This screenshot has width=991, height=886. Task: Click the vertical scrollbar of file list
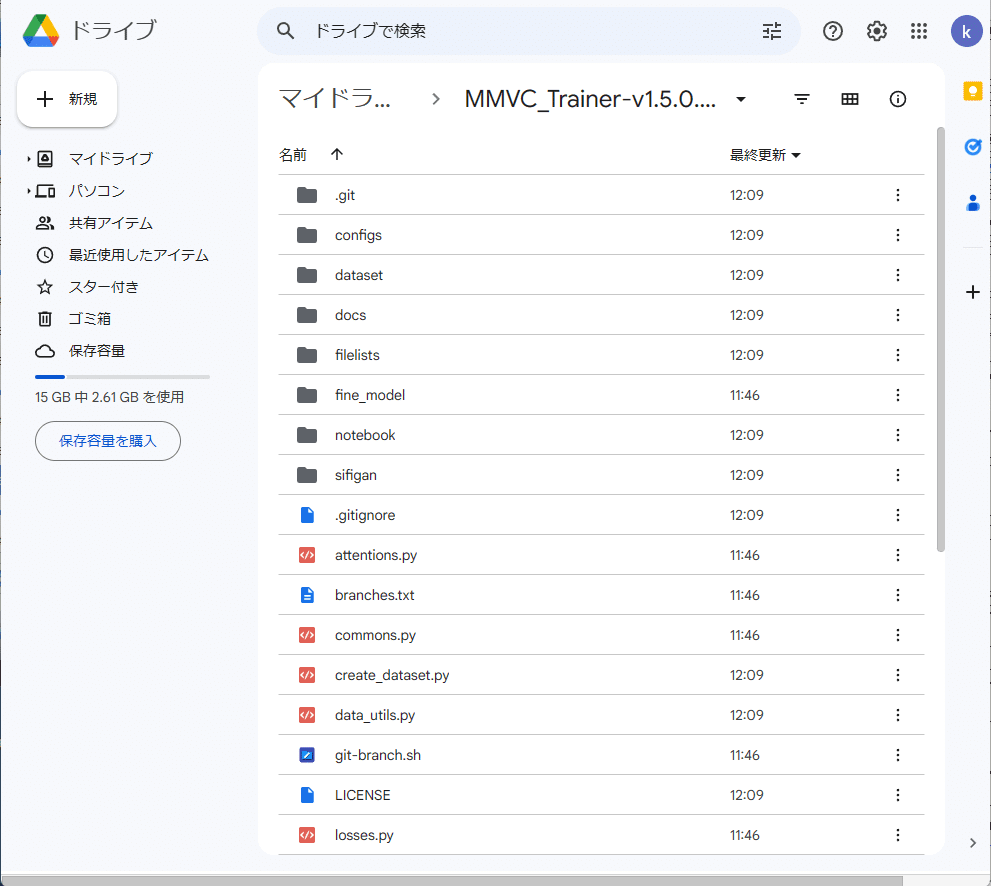[x=940, y=339]
